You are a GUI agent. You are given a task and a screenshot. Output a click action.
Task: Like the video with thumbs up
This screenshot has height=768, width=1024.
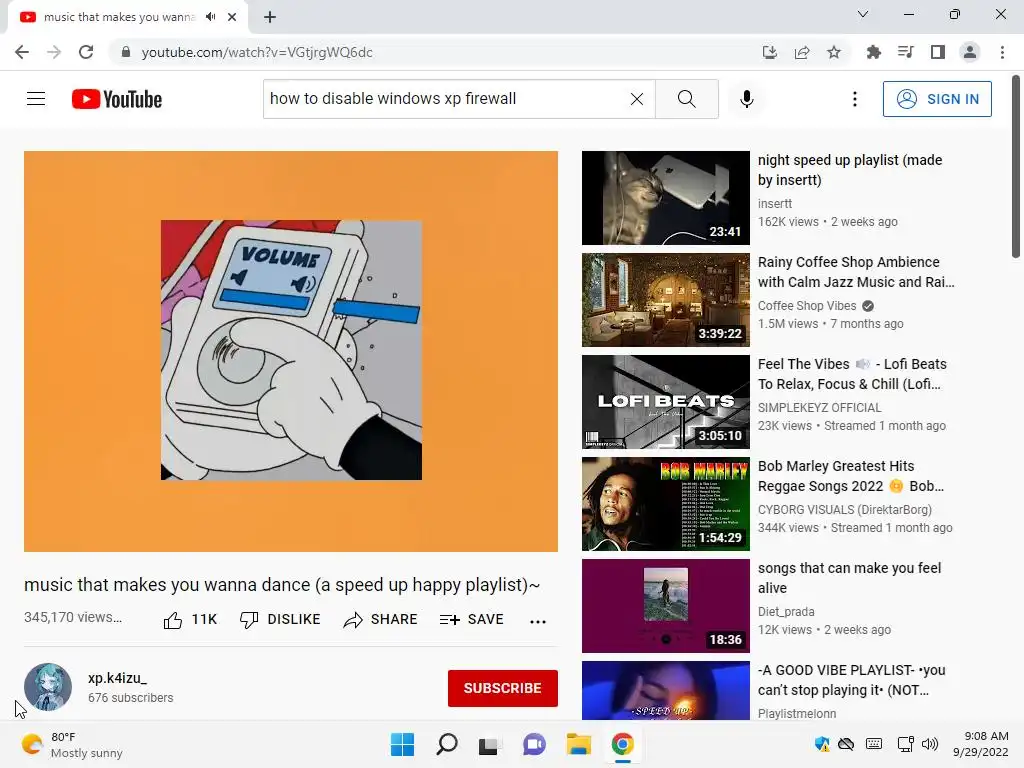(190, 620)
